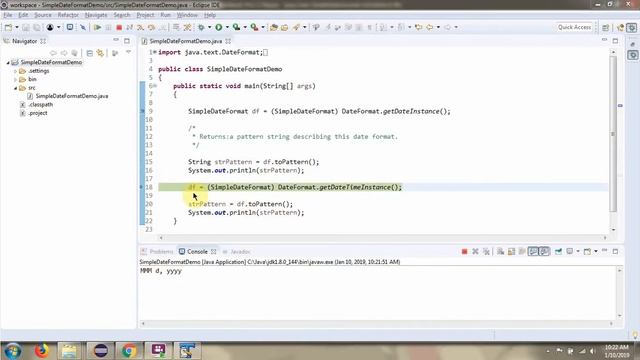
Task: Open the Navigator view menu triangle
Action: tap(128, 53)
